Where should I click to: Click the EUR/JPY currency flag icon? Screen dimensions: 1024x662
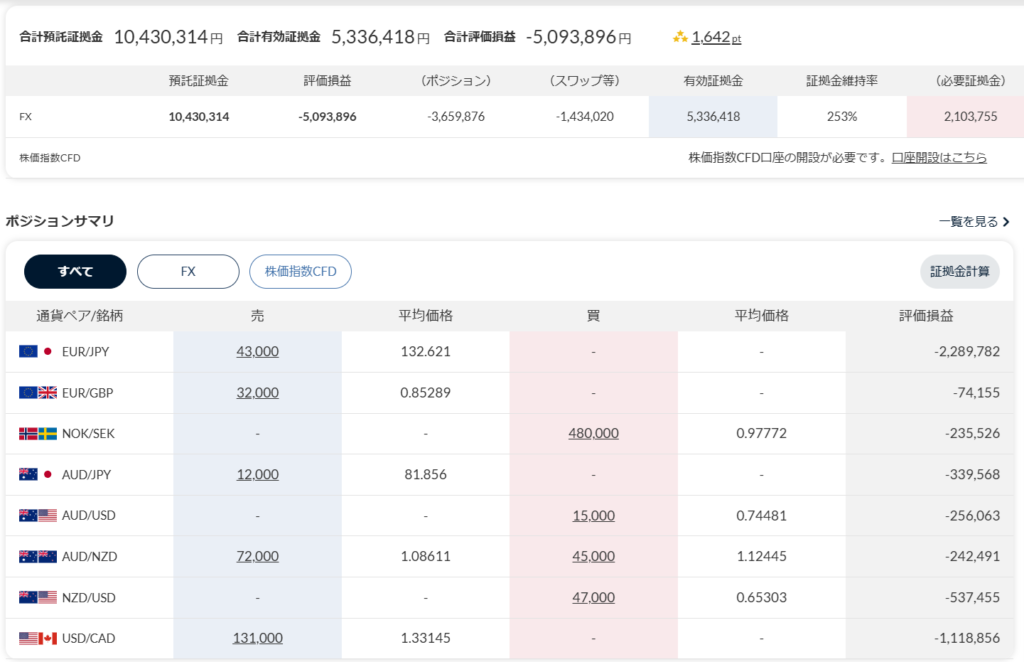click(38, 351)
